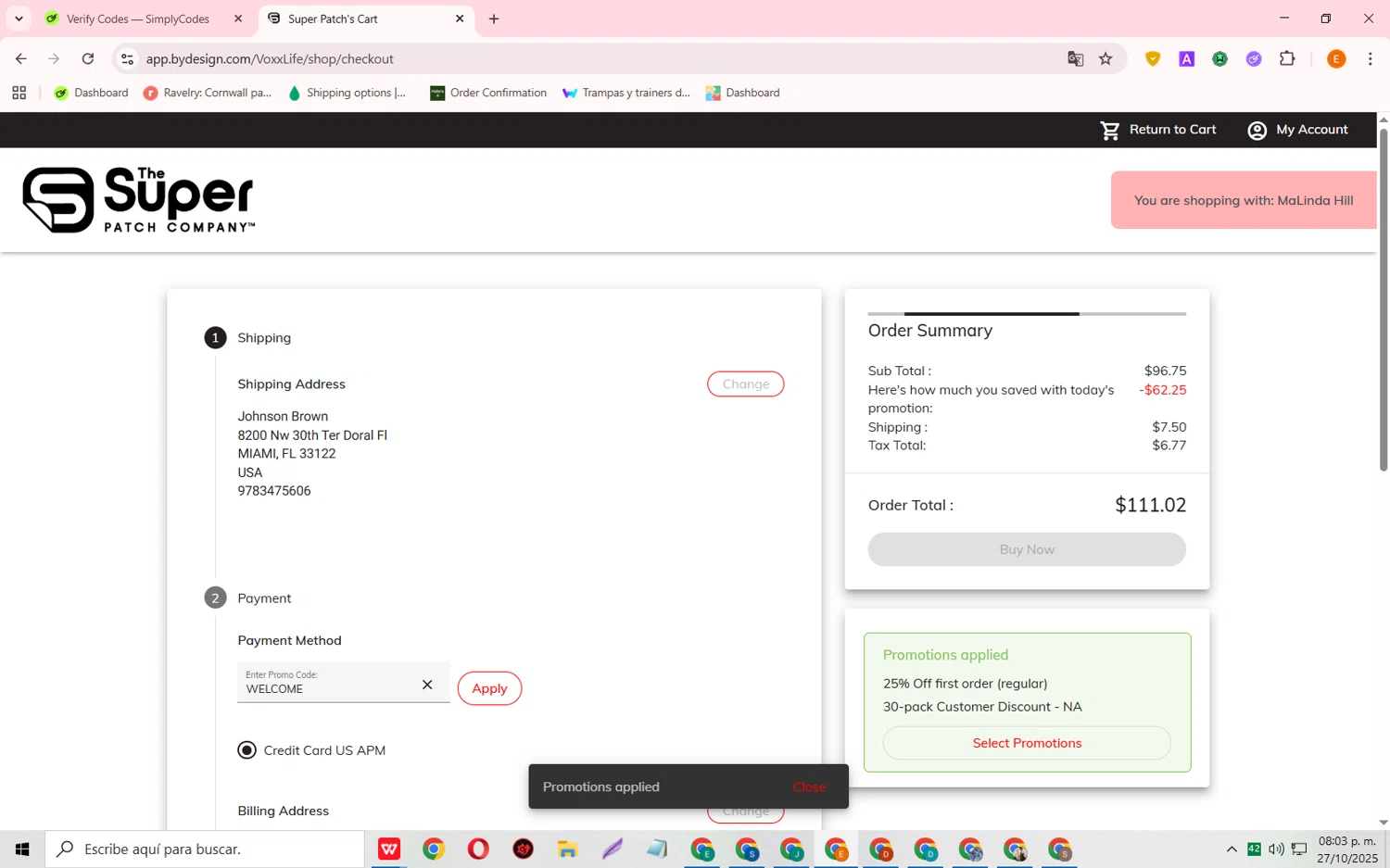Click the shopping cart icon

(1110, 131)
